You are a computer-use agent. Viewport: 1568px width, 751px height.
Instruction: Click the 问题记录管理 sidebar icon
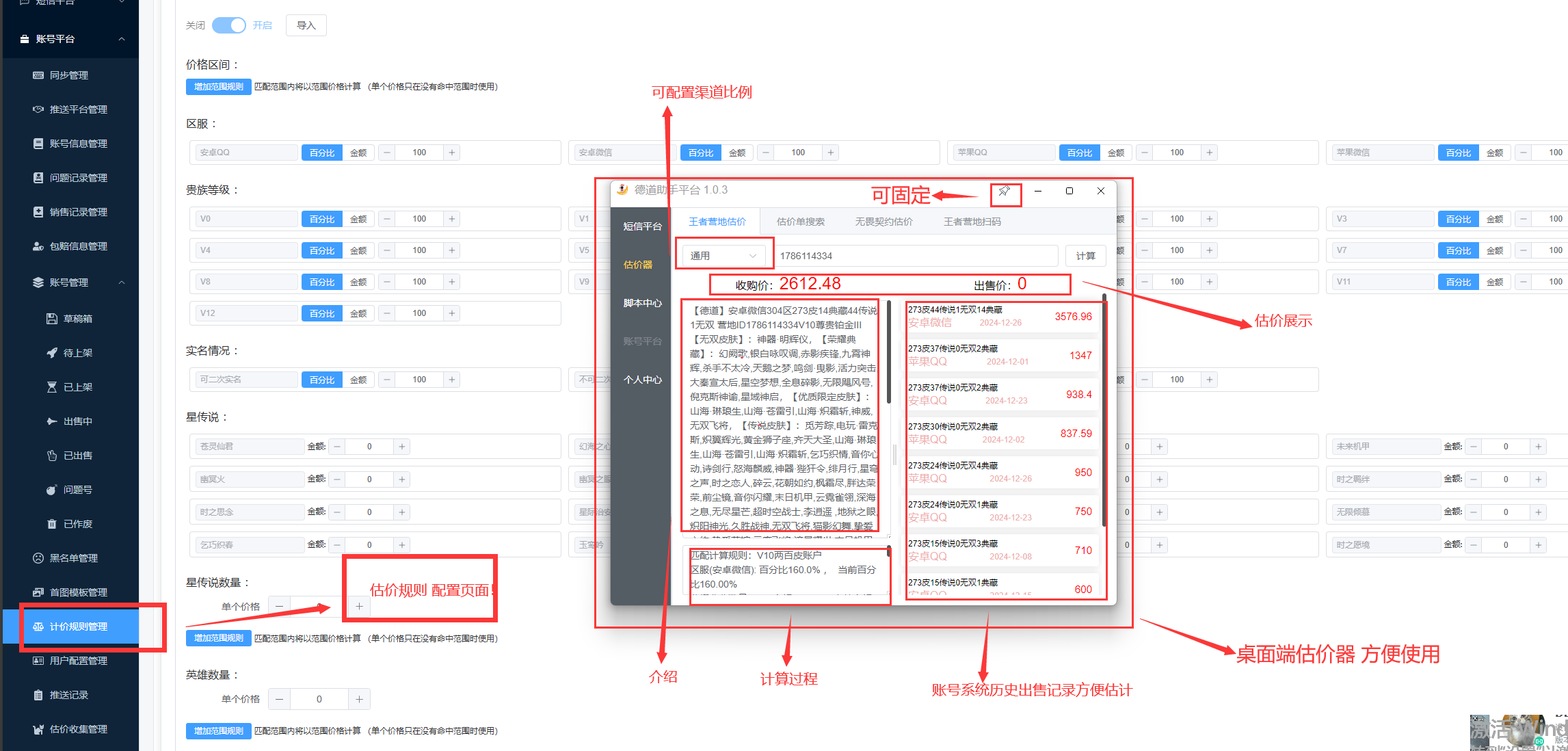38,178
